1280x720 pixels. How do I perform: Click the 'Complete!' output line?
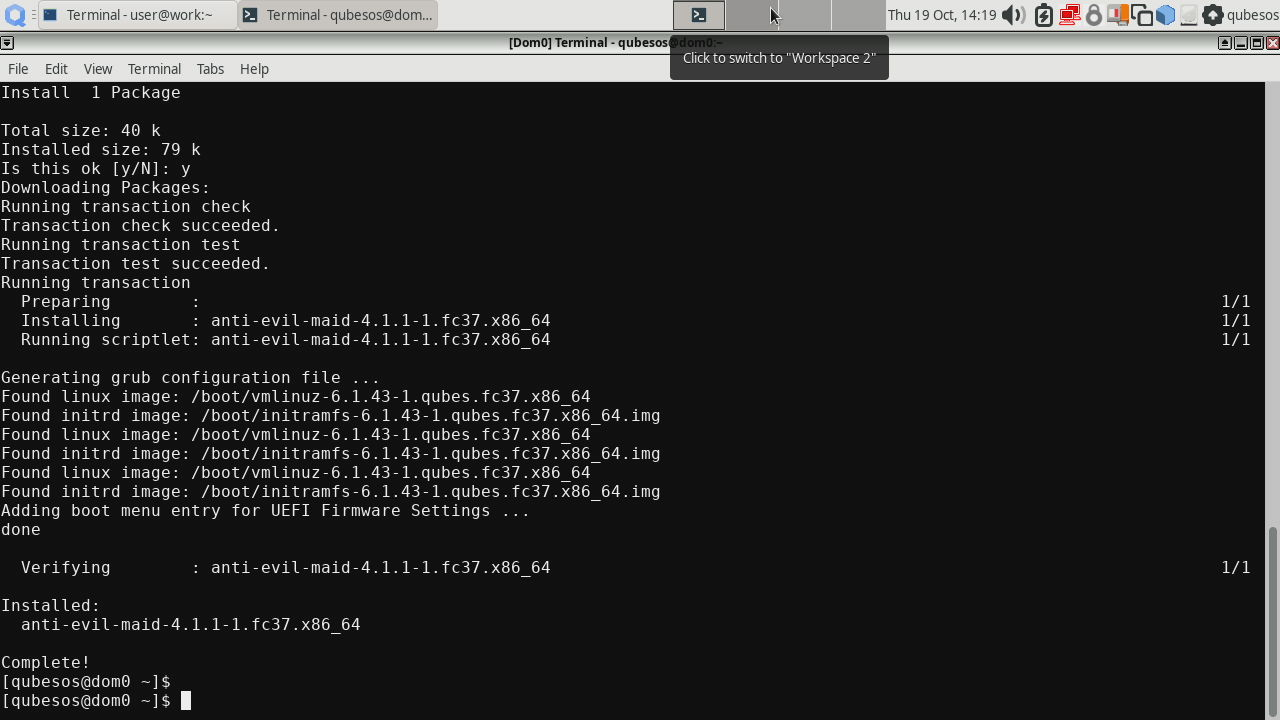click(x=46, y=663)
